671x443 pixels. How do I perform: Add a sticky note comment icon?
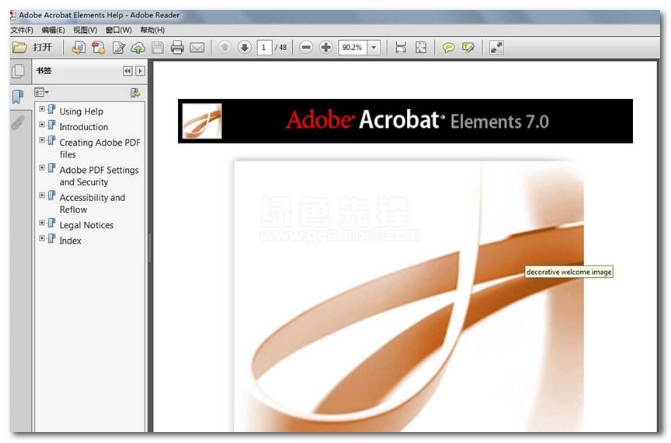click(448, 48)
